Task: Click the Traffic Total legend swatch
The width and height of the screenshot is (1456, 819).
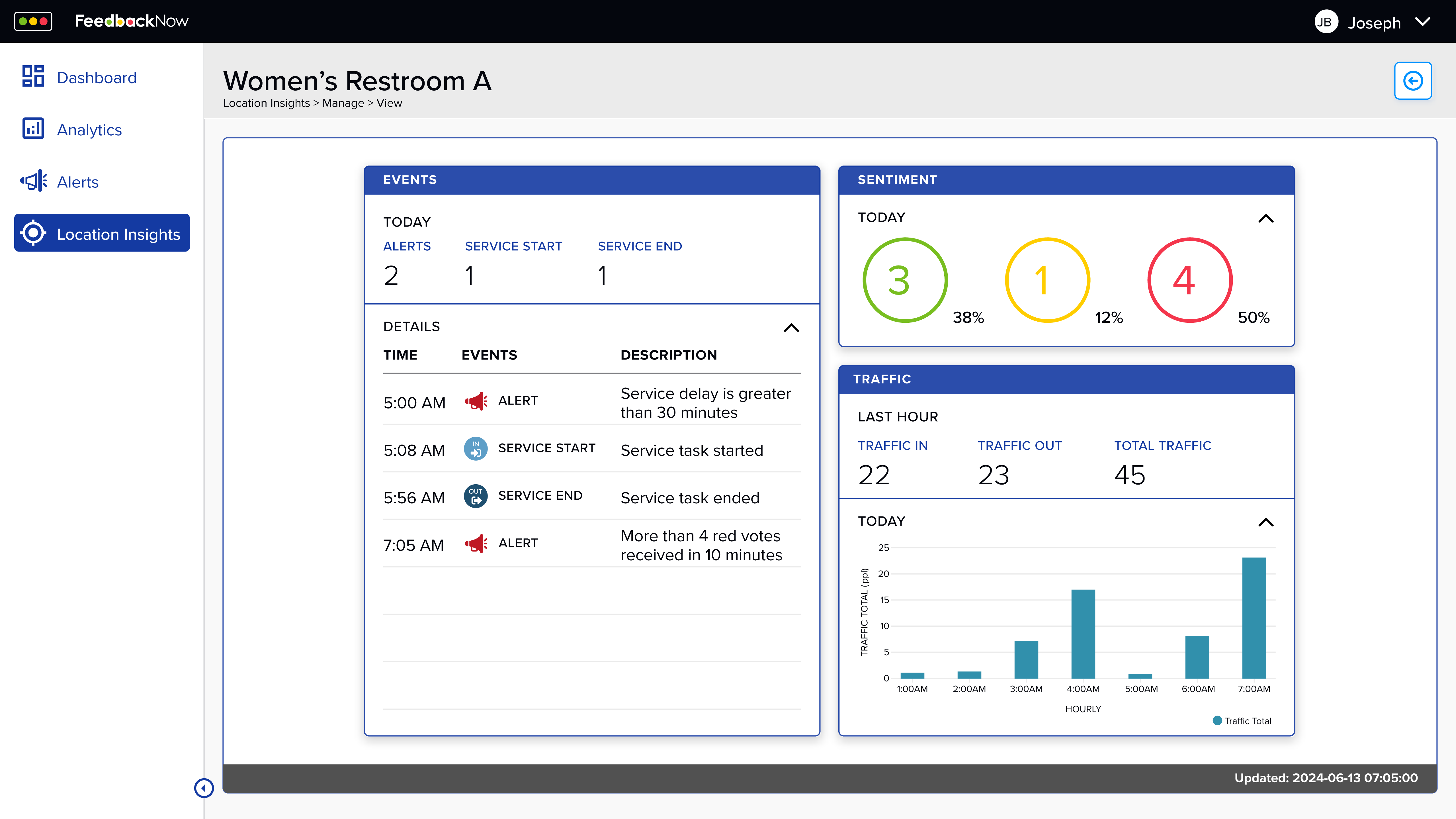Action: point(1217,721)
